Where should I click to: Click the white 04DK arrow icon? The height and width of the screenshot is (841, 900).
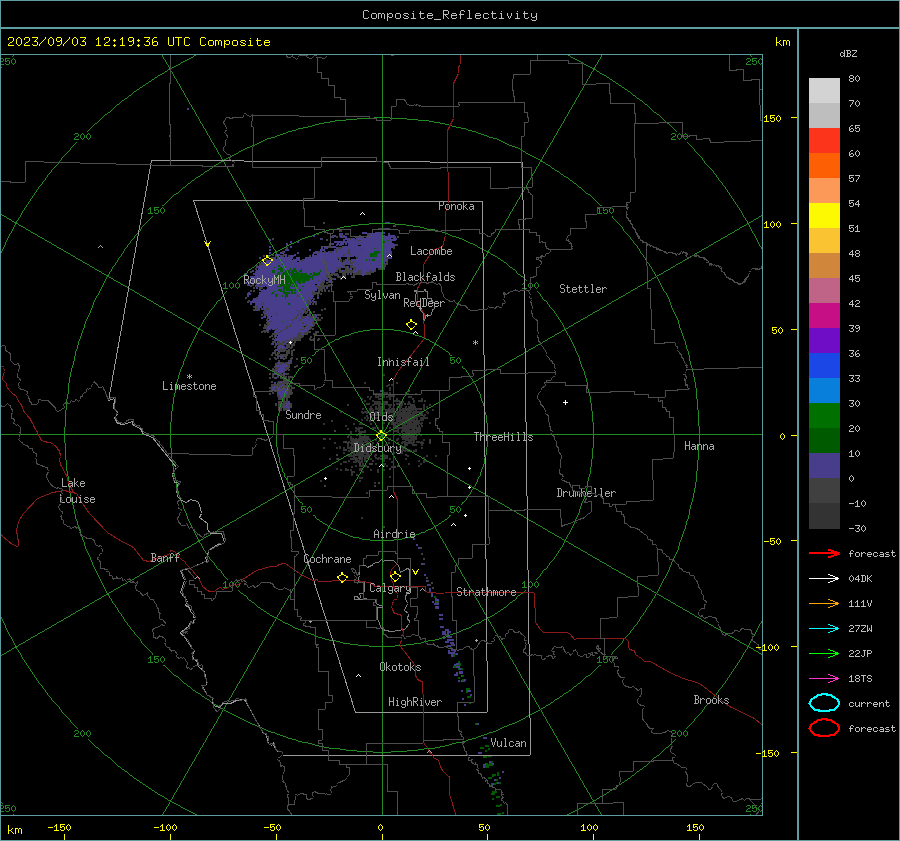(824, 578)
